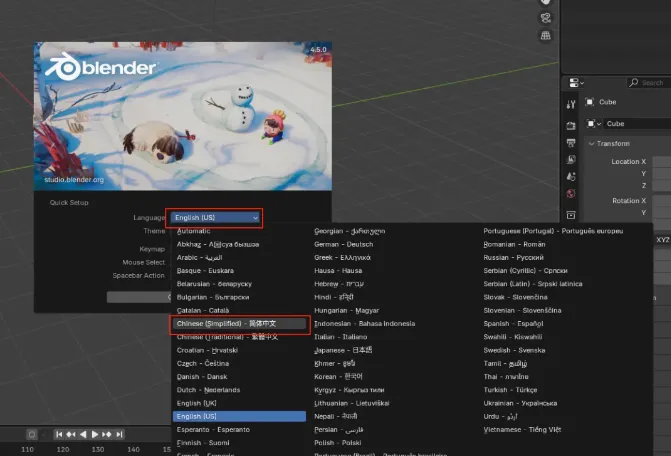This screenshot has height=456, width=671.
Task: Select Arabic language entry
Action: [x=239, y=258]
